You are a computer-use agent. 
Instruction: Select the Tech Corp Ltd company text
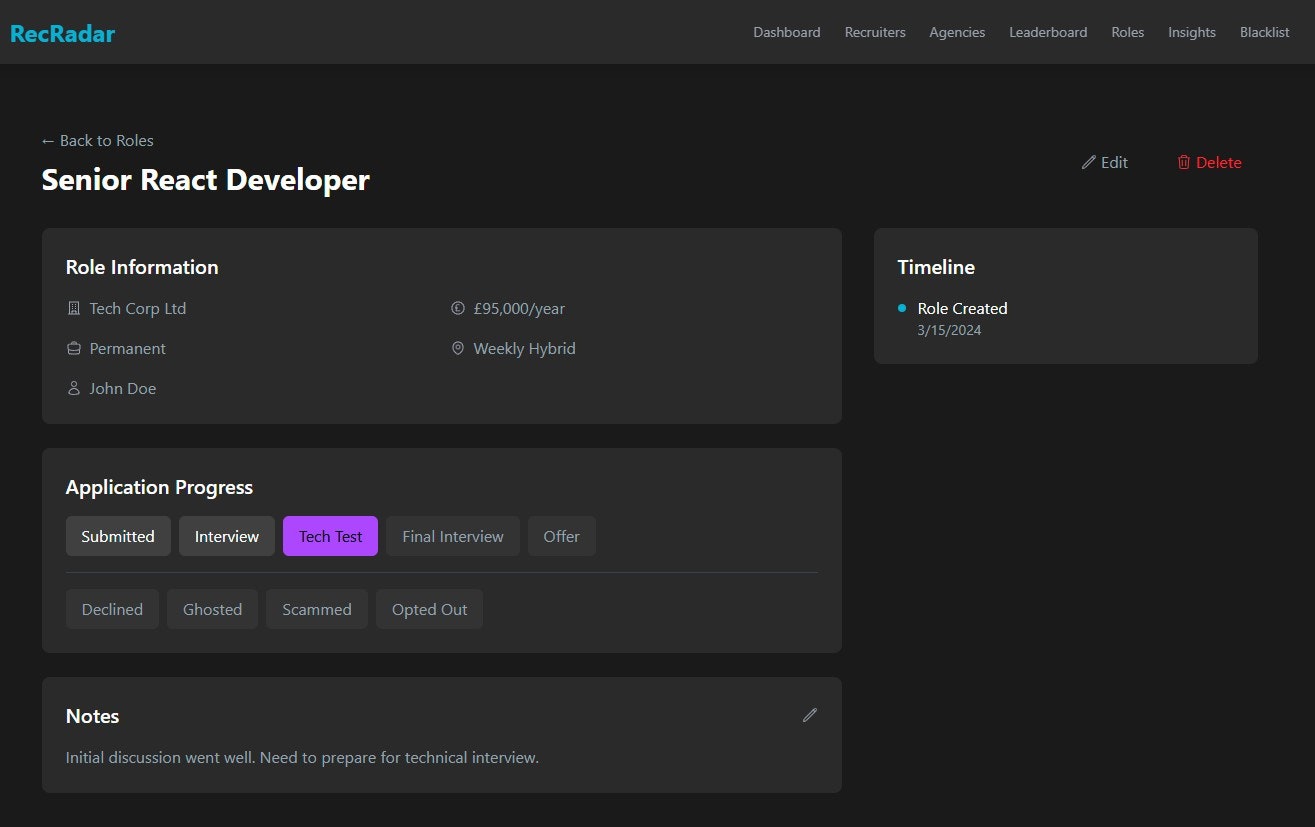(138, 309)
